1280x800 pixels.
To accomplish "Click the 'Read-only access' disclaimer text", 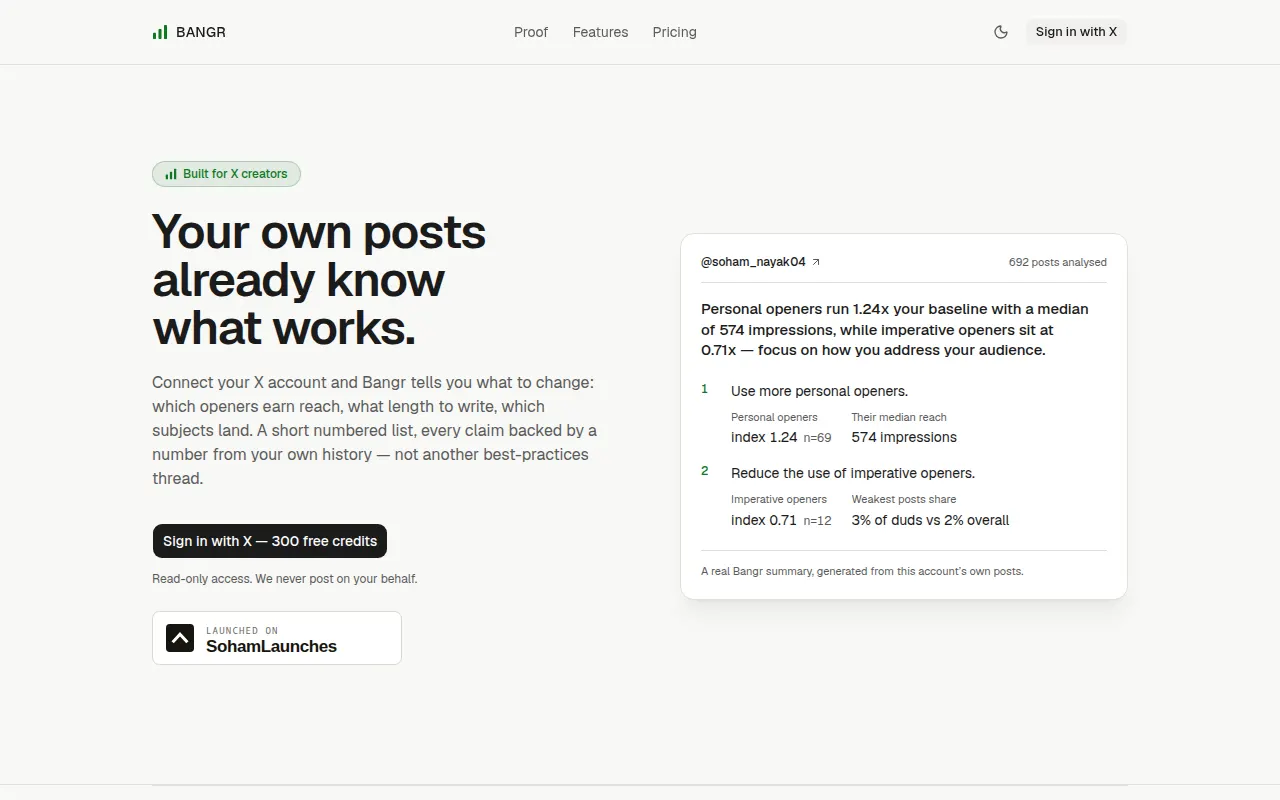I will [285, 579].
